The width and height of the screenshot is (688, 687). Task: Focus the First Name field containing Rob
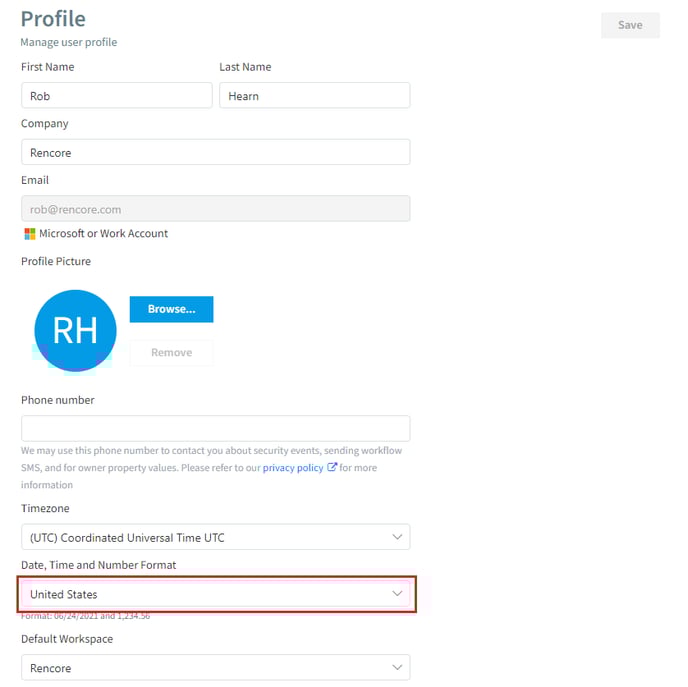point(117,95)
